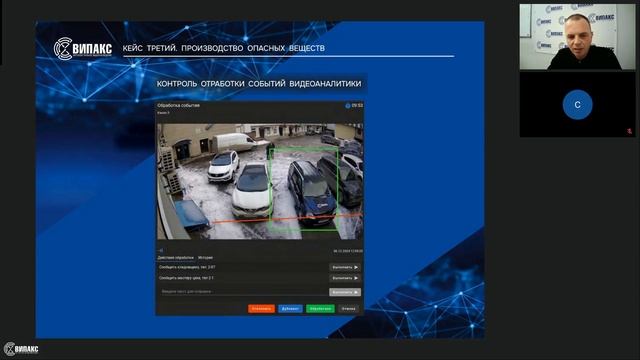Click the slide title Кейс третий
640x360 pixels.
tap(224, 48)
